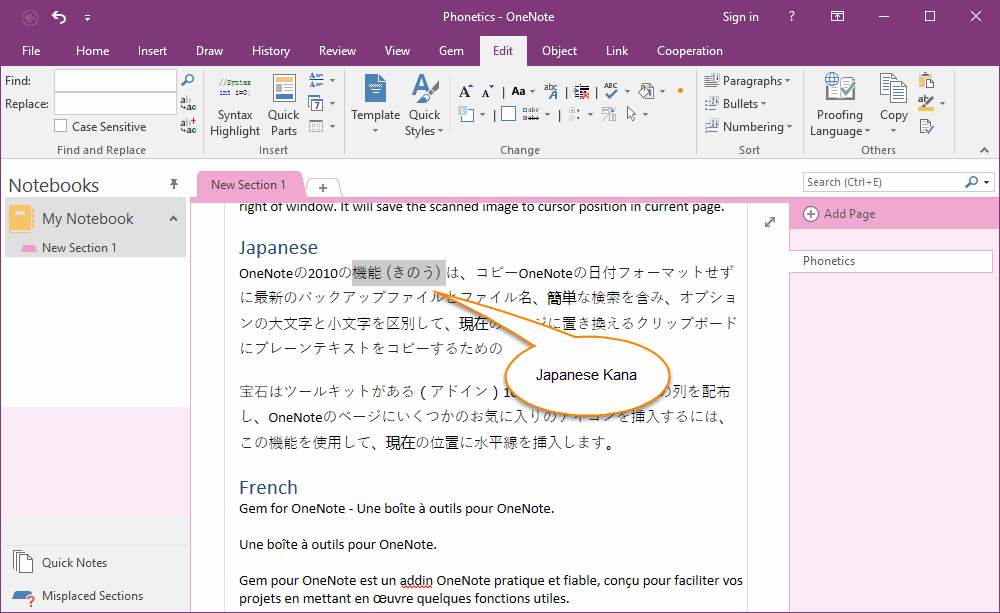Image resolution: width=1000 pixels, height=613 pixels.
Task: Click the Replace icon beside Replace field
Action: point(188,103)
